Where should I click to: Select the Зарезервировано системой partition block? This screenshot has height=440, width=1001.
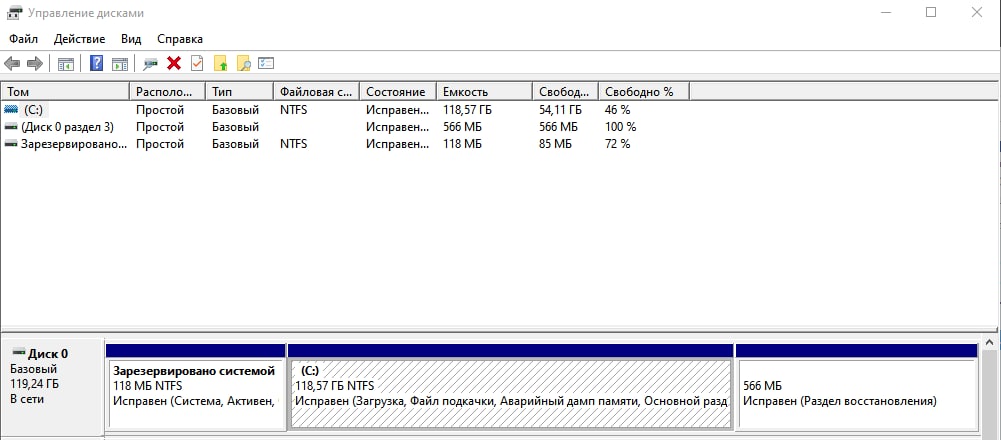coord(195,393)
